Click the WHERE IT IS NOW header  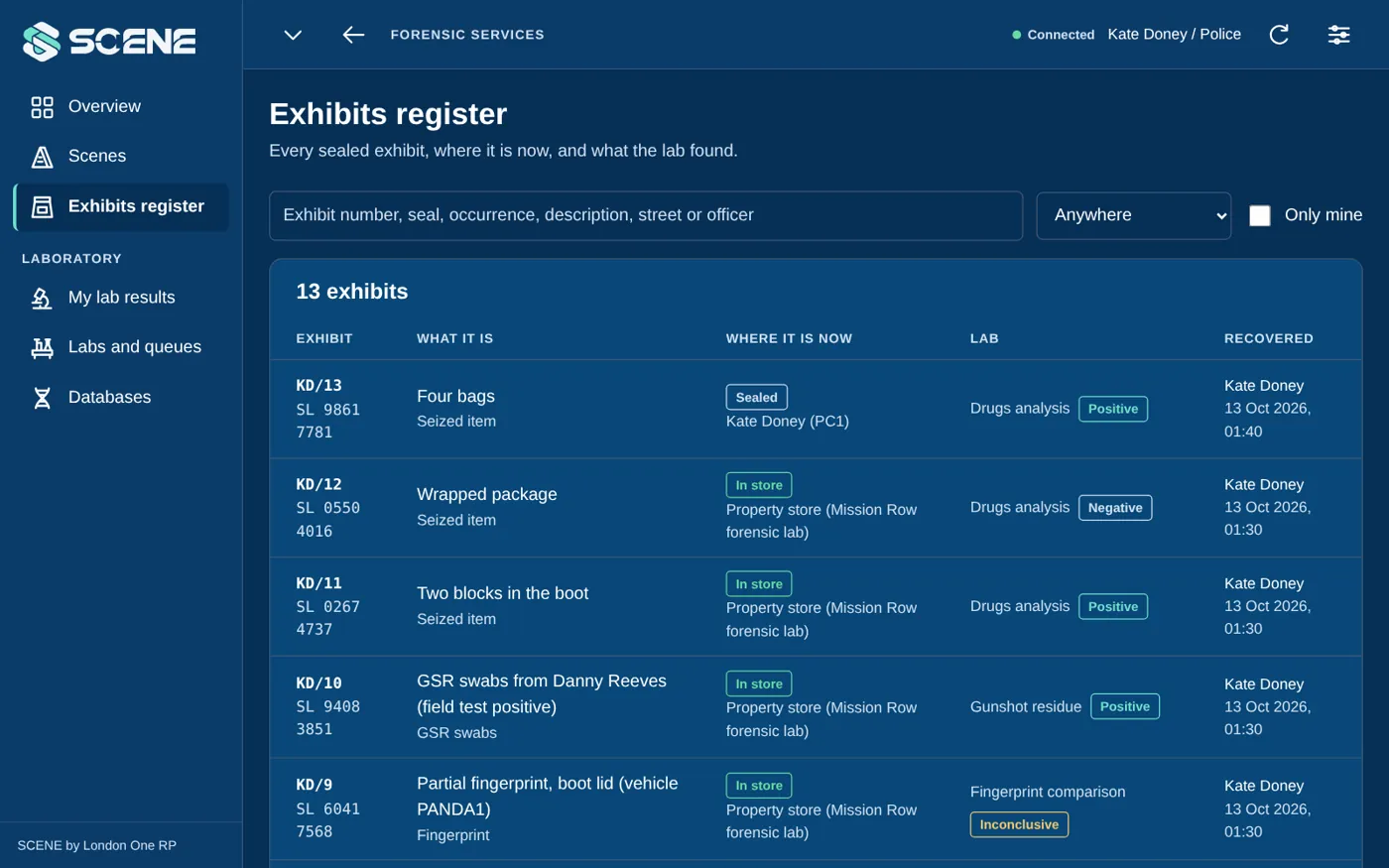tap(789, 338)
